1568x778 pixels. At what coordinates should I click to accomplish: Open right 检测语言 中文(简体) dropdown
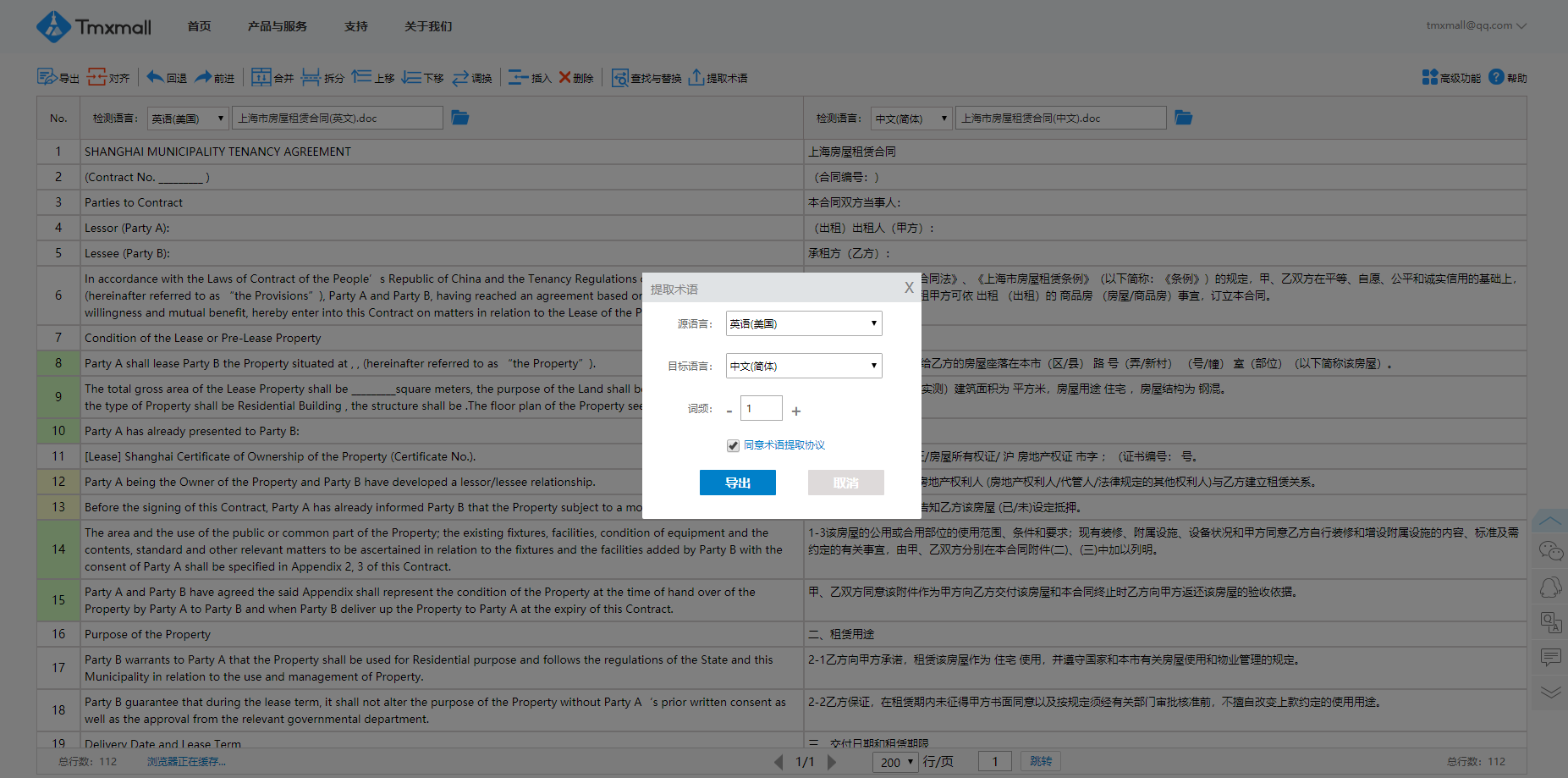[x=911, y=119]
